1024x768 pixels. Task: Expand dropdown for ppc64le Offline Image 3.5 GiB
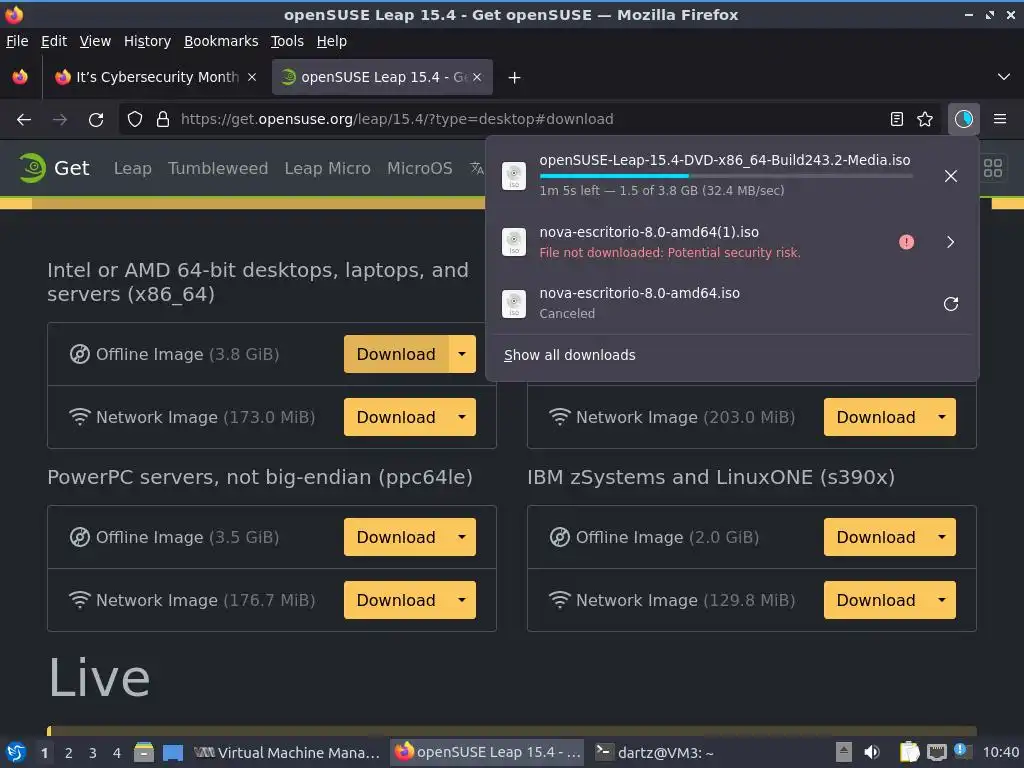click(462, 537)
